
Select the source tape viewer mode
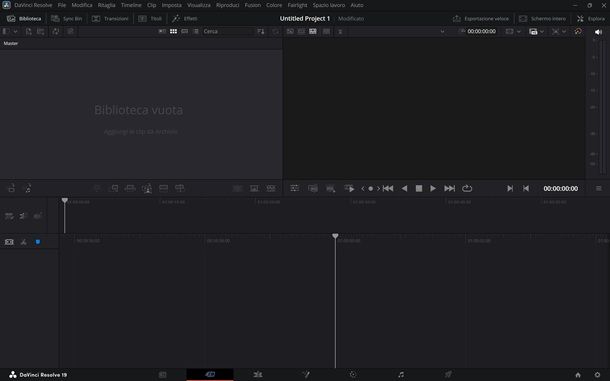(x=301, y=32)
